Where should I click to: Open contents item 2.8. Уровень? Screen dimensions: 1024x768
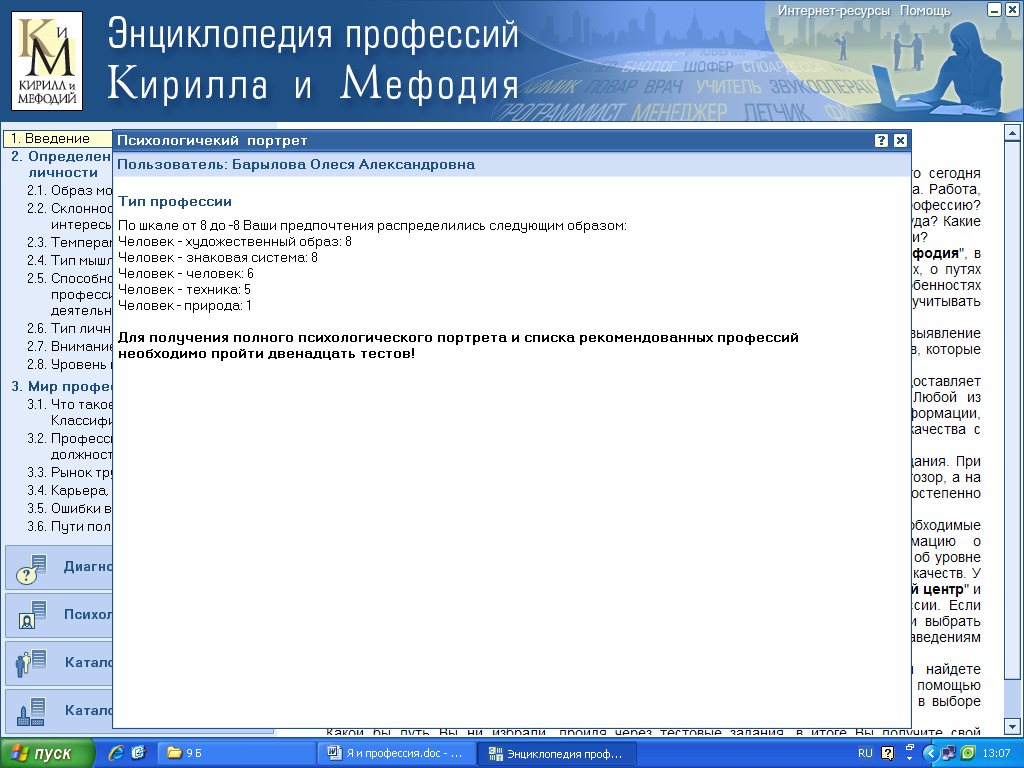click(69, 364)
